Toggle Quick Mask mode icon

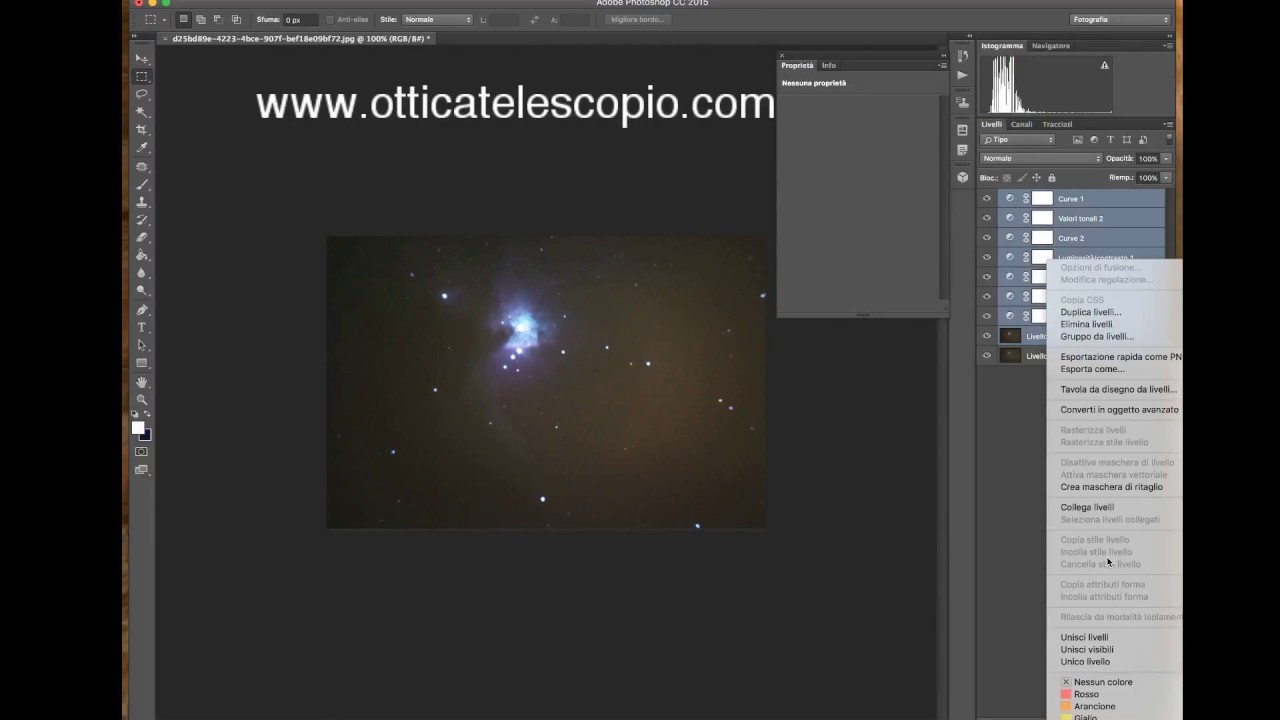[142, 452]
